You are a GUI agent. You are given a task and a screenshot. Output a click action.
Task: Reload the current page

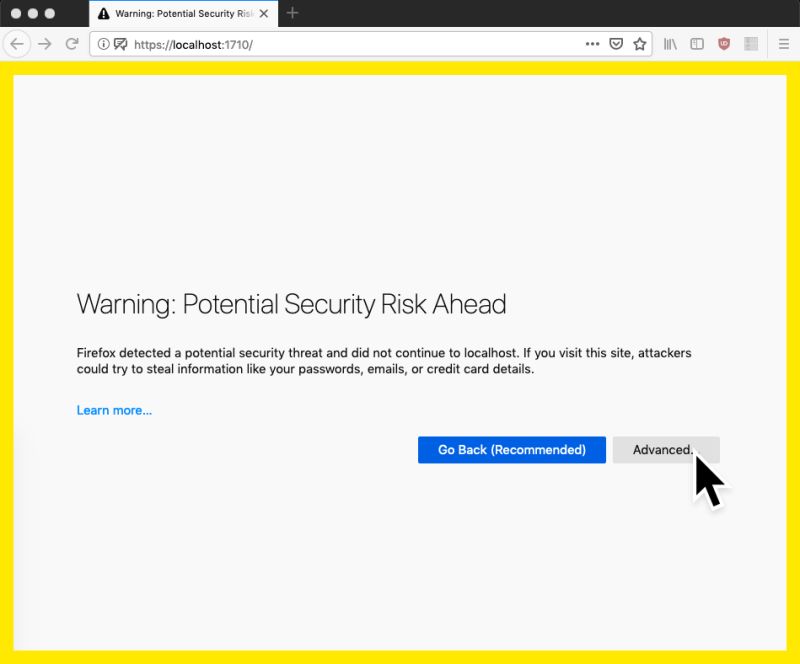(x=72, y=44)
